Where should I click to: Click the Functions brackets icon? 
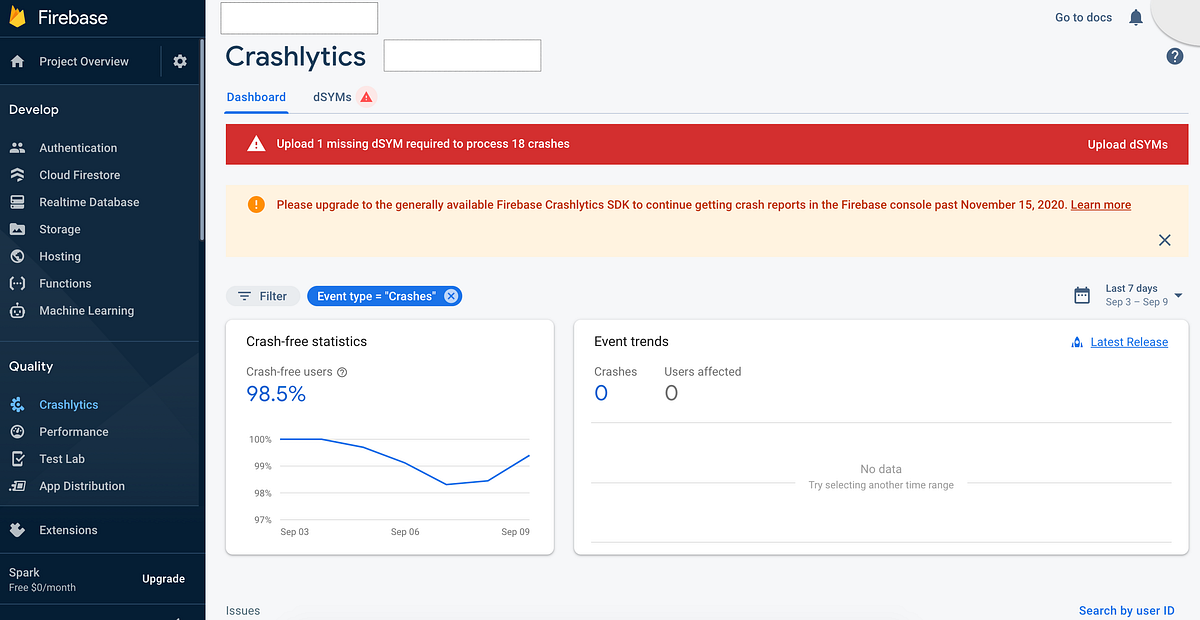(x=17, y=284)
